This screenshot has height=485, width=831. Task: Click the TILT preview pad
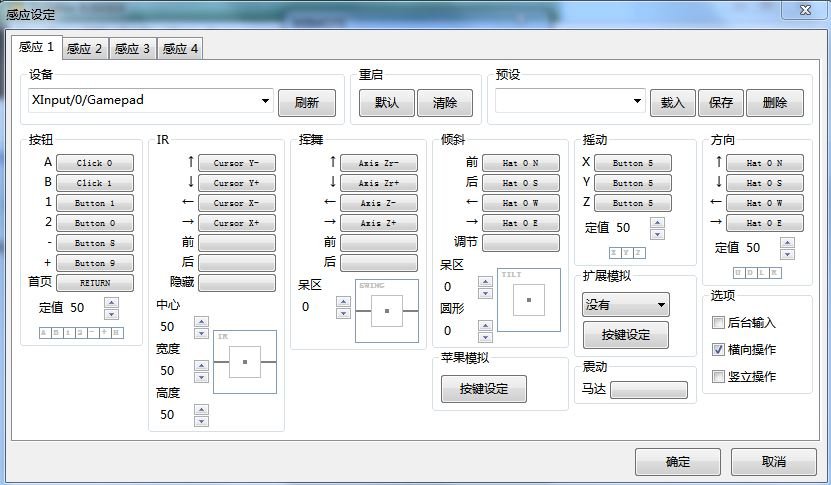point(528,299)
